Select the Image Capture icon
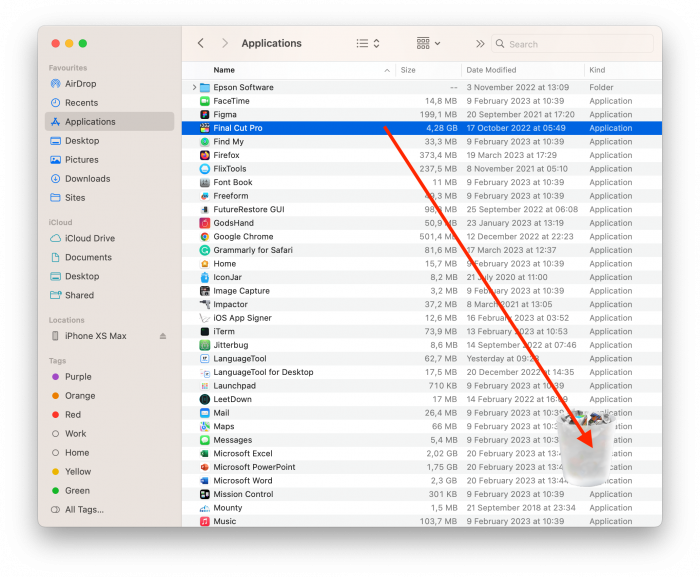The width and height of the screenshot is (700, 577). coord(204,291)
